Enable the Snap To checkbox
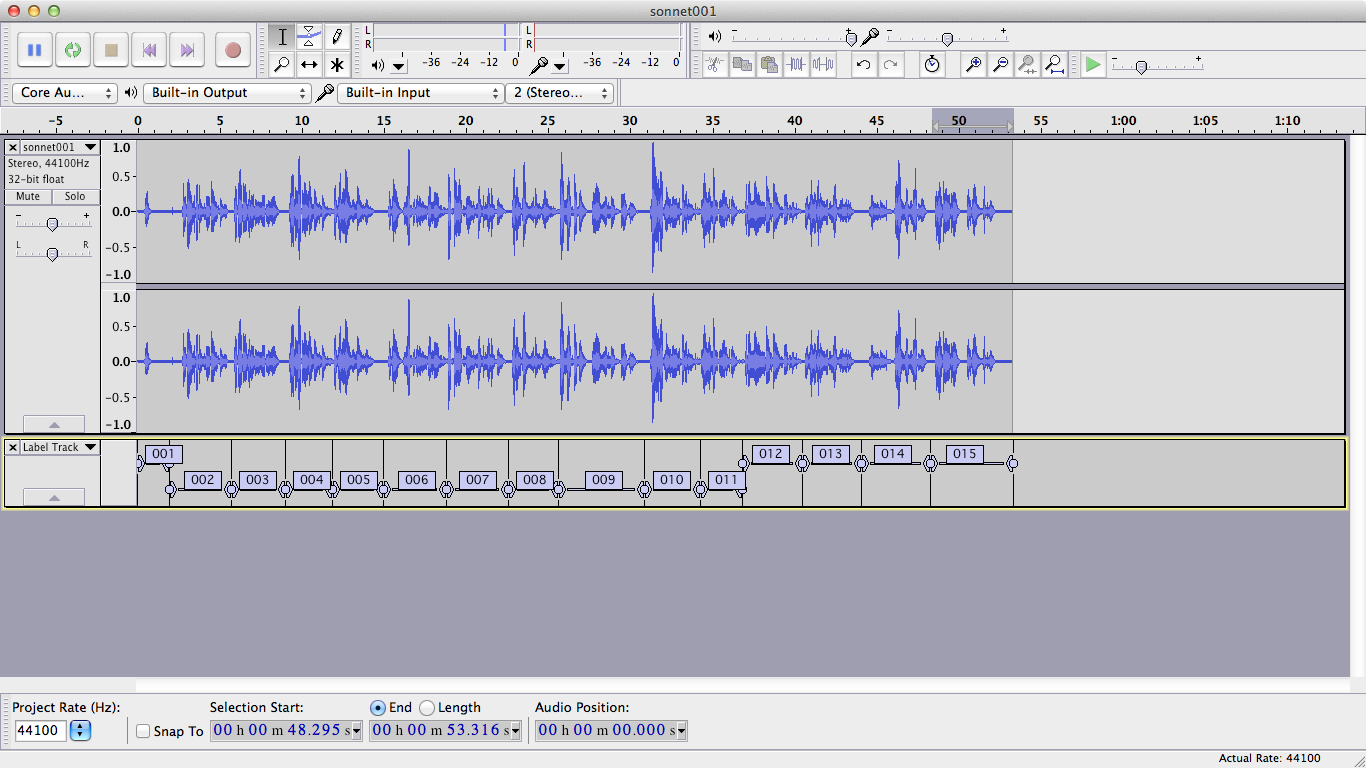This screenshot has height=768, width=1366. [143, 731]
